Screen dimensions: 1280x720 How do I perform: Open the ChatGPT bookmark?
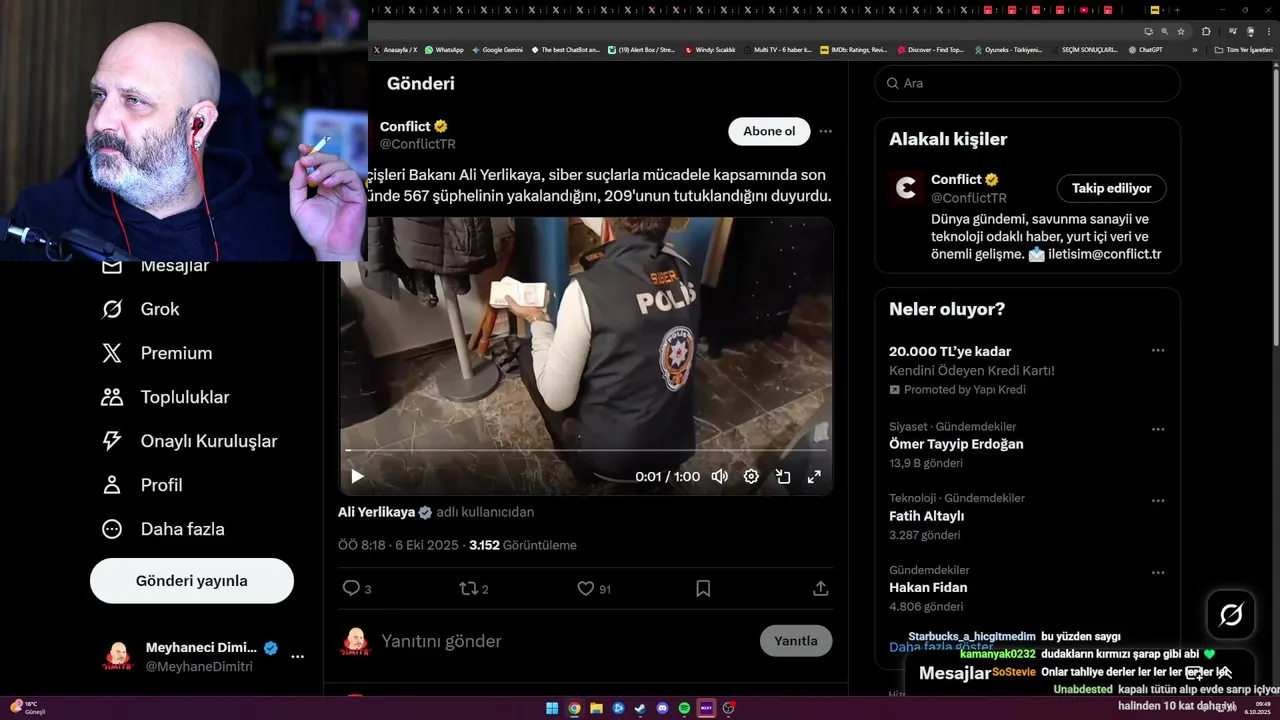tap(1144, 49)
